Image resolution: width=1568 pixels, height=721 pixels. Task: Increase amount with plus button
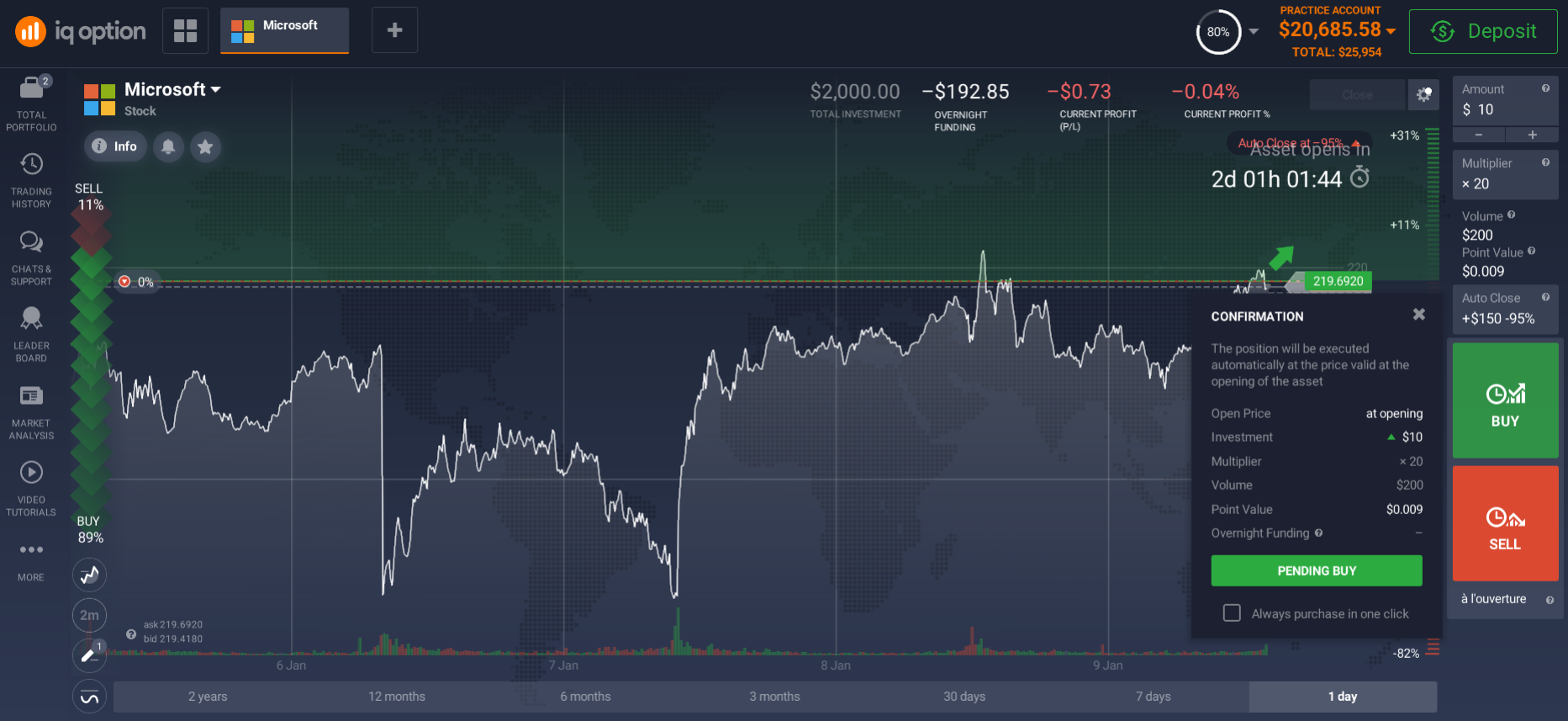point(1532,135)
